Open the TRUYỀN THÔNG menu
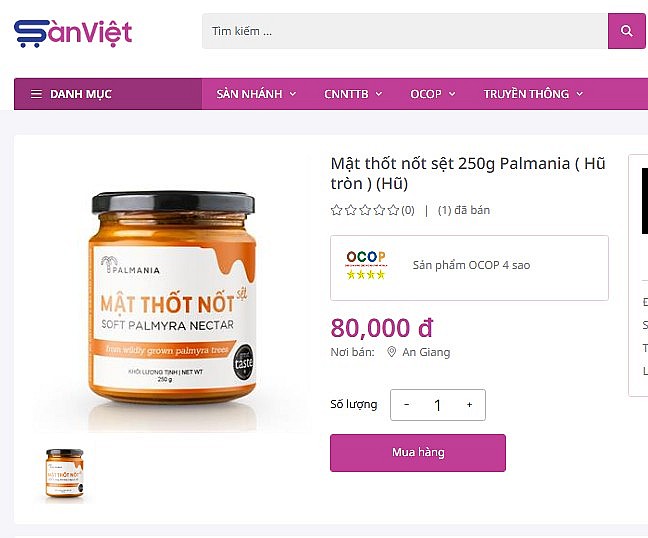This screenshot has height=538, width=648. click(533, 94)
